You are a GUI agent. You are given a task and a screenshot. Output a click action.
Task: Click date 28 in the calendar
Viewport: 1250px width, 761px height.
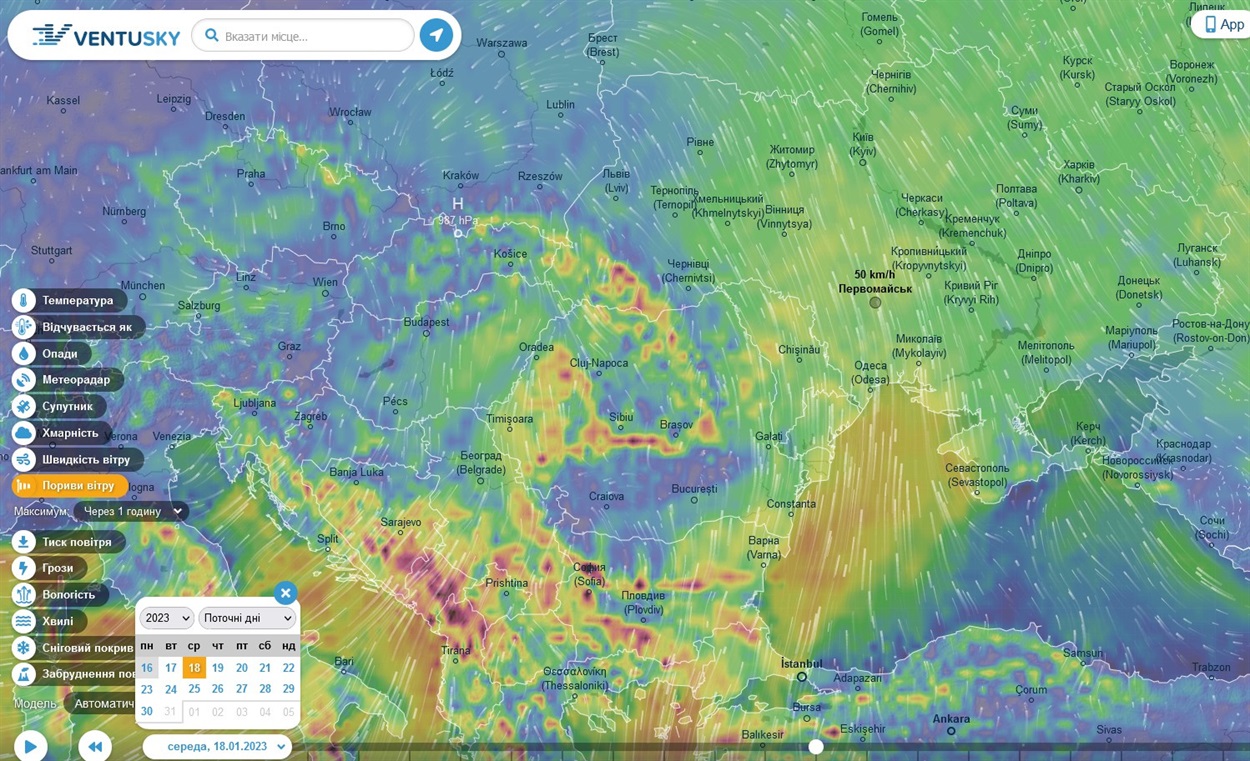coord(265,689)
